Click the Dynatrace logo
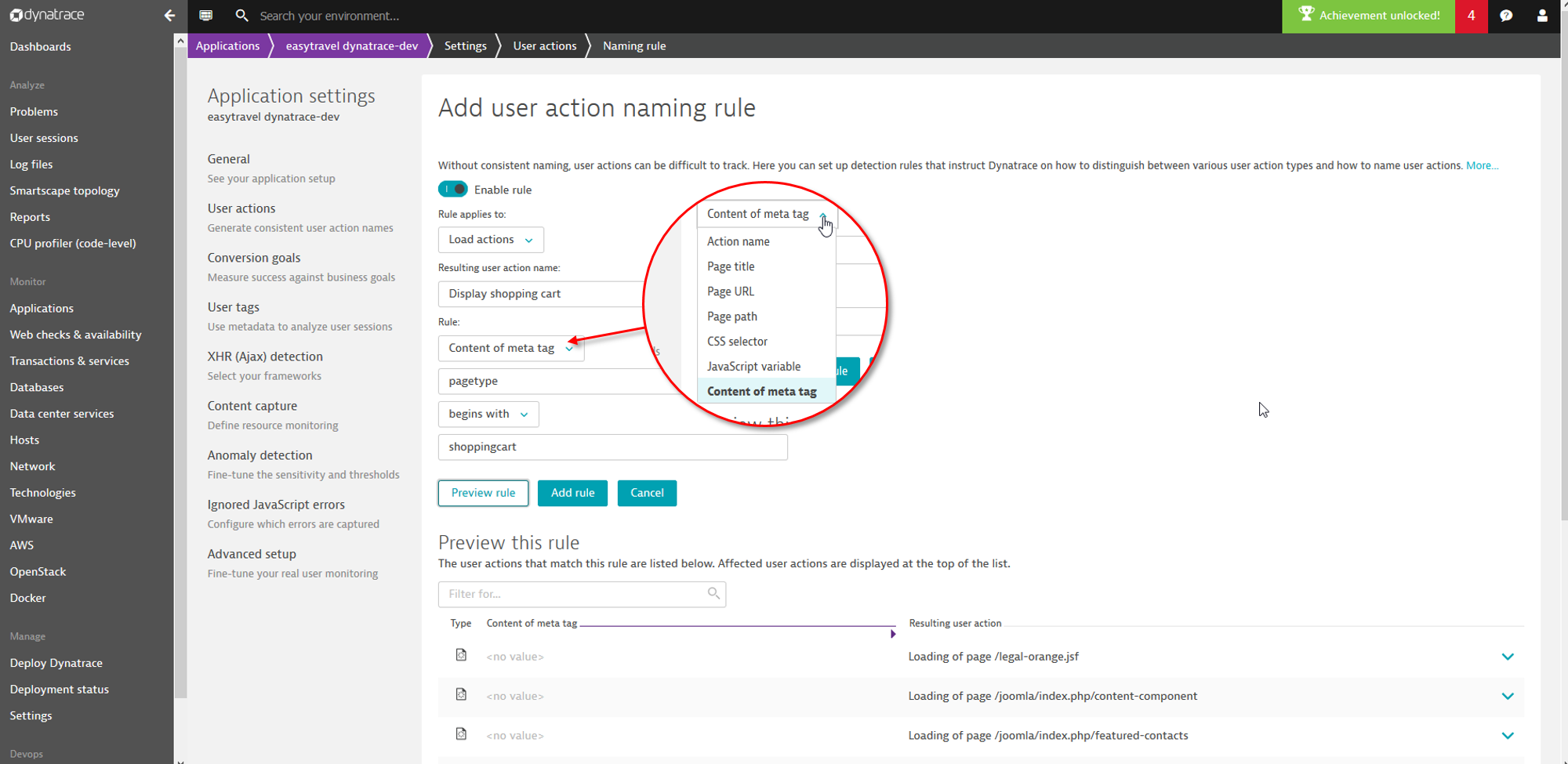 pyautogui.click(x=46, y=15)
